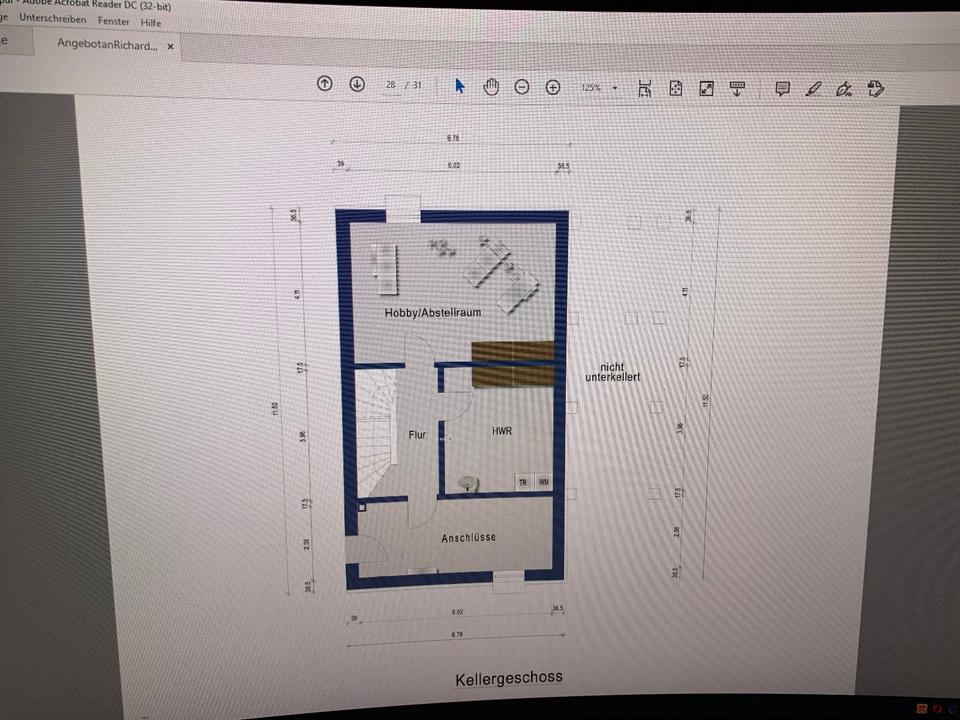Select the highlighter pen tool
Image resolution: width=960 pixels, height=720 pixels.
(x=813, y=88)
